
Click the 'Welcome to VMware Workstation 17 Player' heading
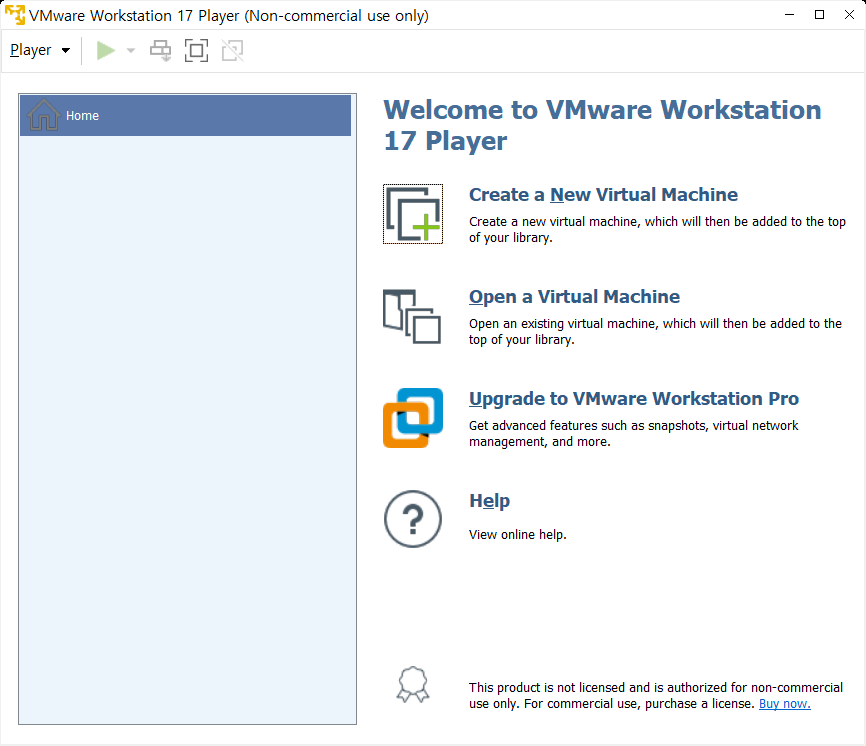603,125
